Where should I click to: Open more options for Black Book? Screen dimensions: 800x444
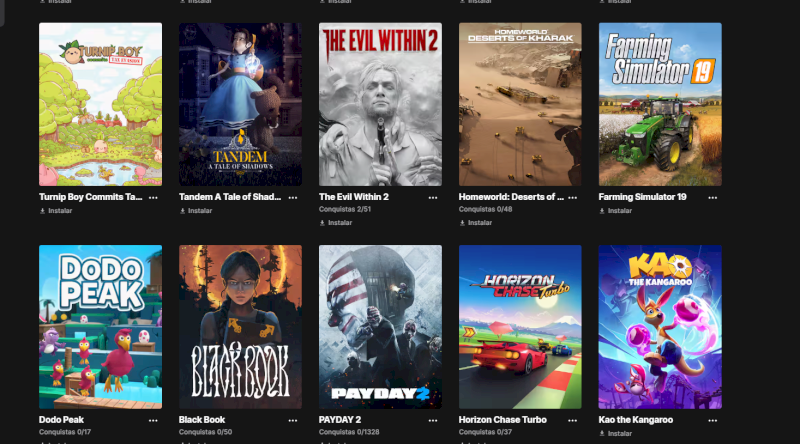tap(293, 421)
